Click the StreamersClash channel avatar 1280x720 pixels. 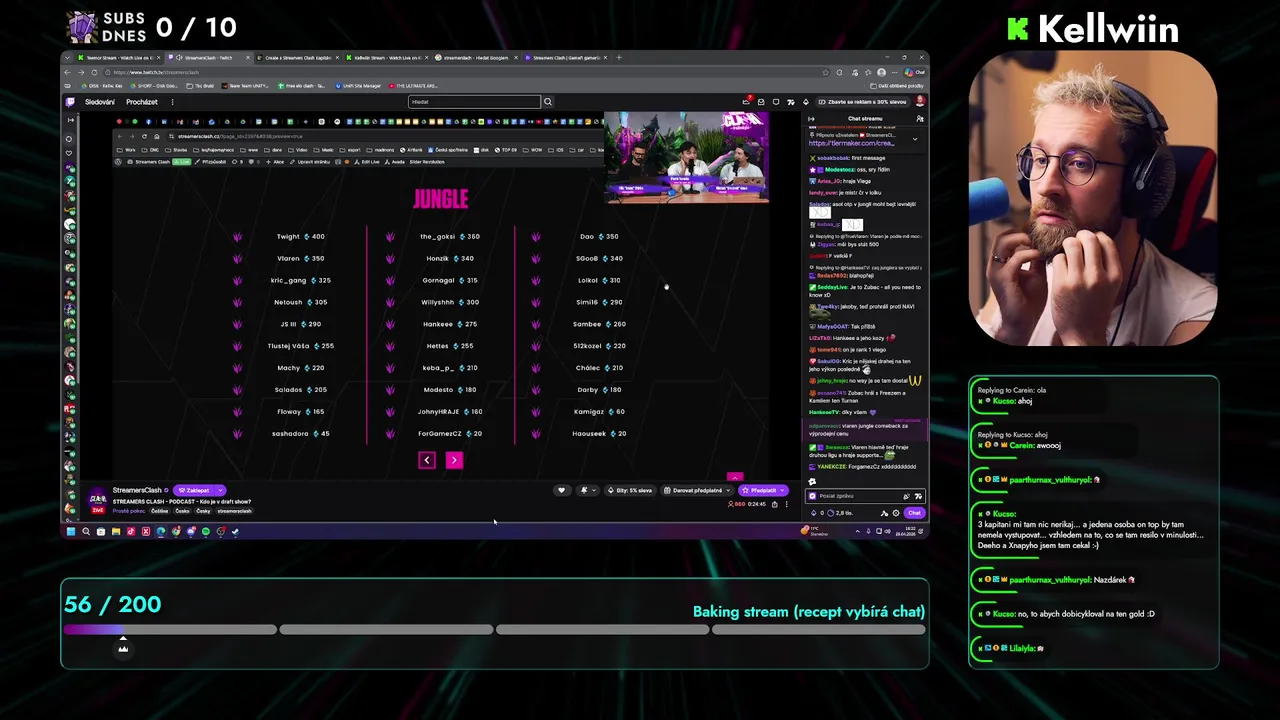[97, 498]
